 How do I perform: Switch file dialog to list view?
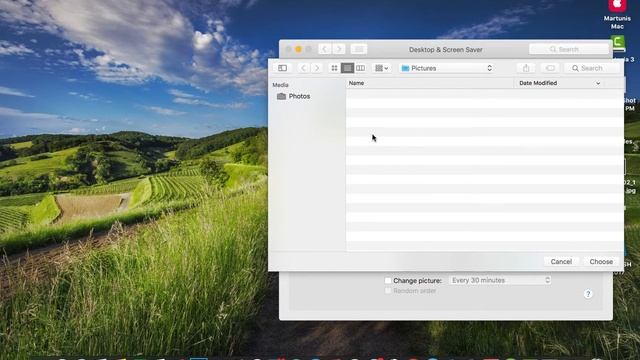pos(347,68)
